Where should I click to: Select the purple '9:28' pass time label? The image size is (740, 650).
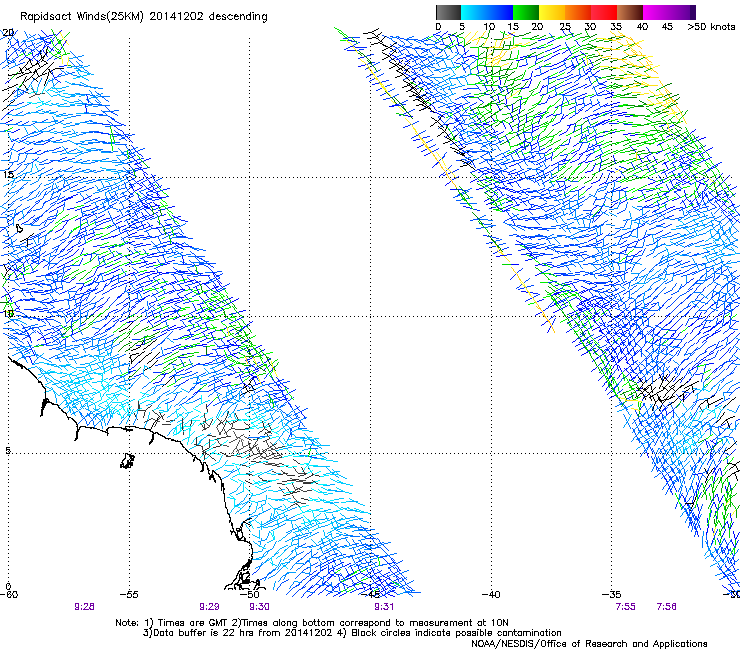click(x=84, y=607)
